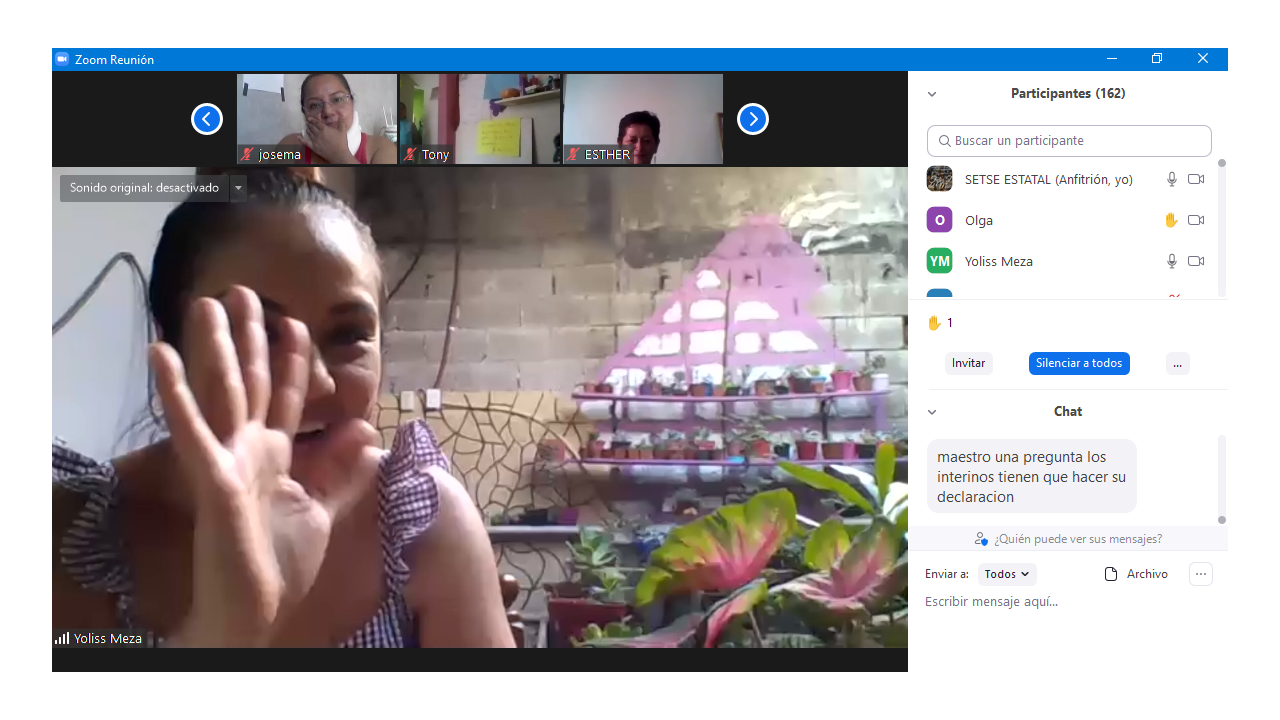This screenshot has width=1280, height=720.
Task: Select the chat message about interinos
Action: 1031,476
